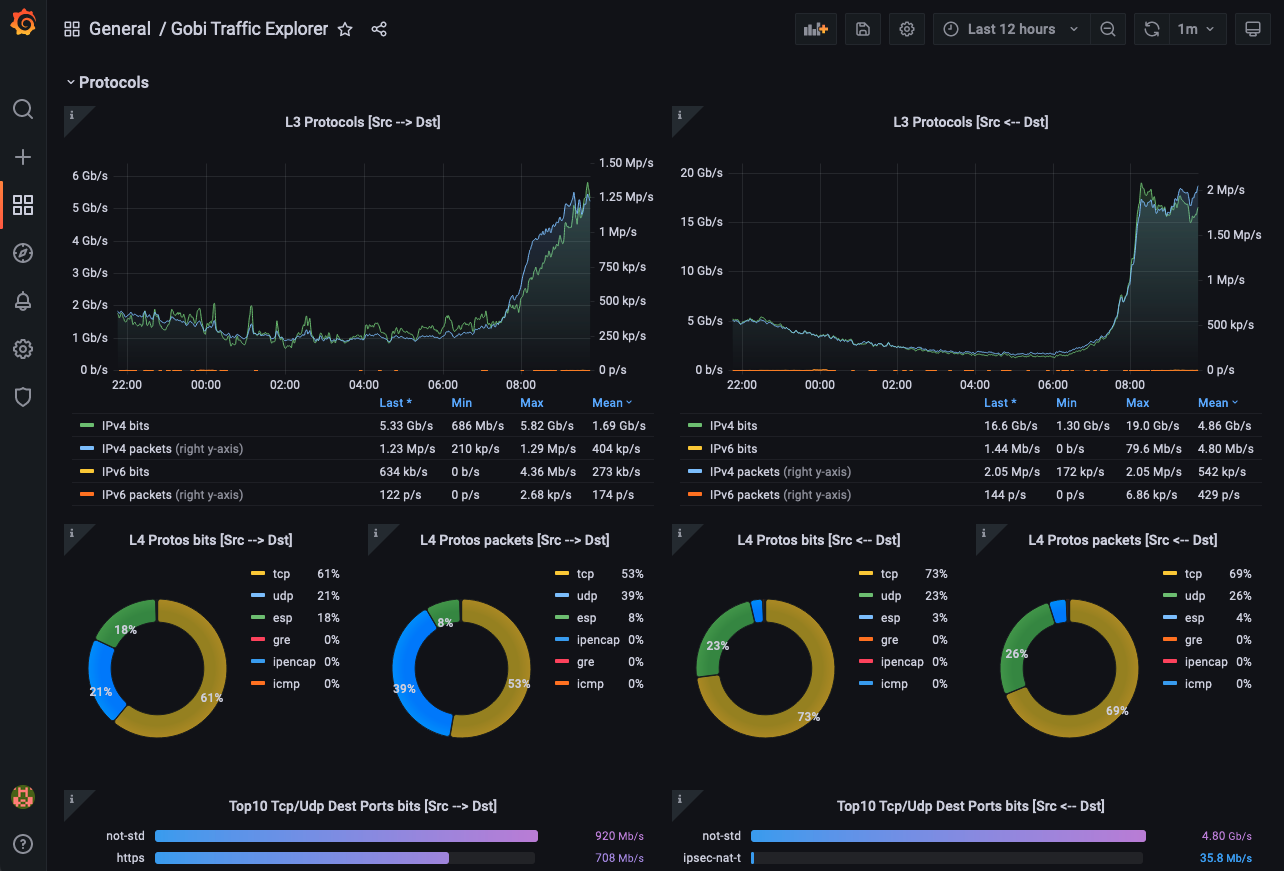Sort left L3 legend by Mean column

pos(612,403)
